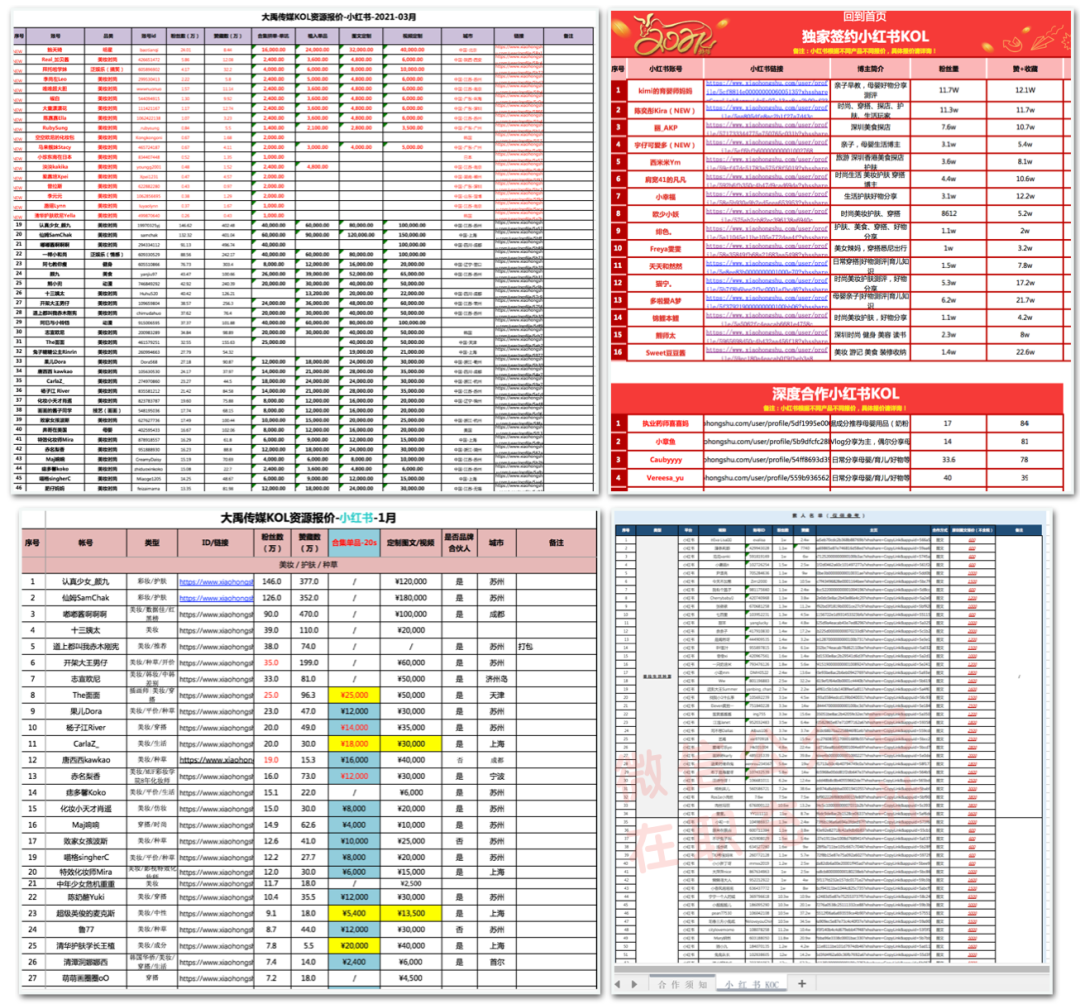Select the 小章鱼 account cell
Screen dimensions: 1080x1004
coord(665,441)
